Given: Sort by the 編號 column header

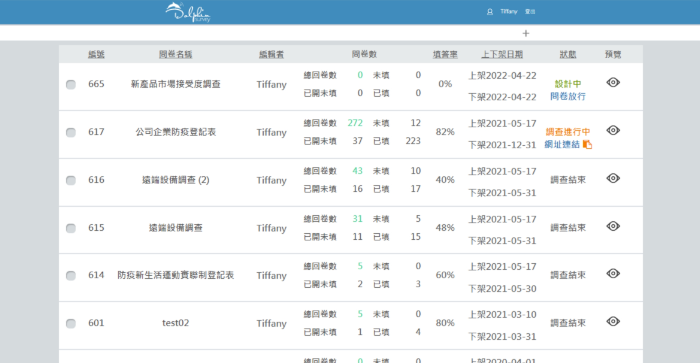Looking at the screenshot, I should point(96,54).
